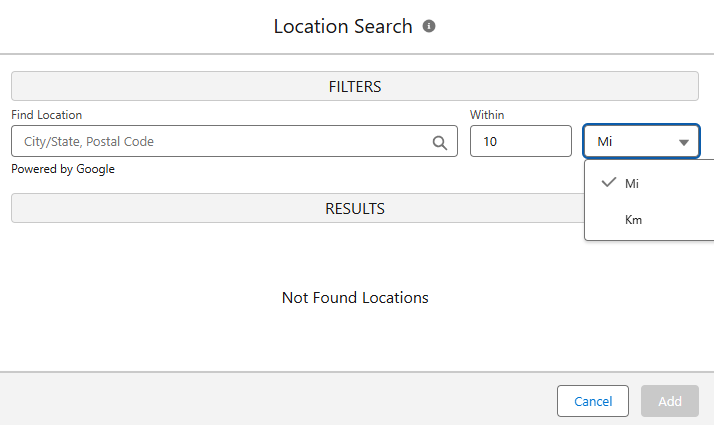Click the Within label

(487, 115)
